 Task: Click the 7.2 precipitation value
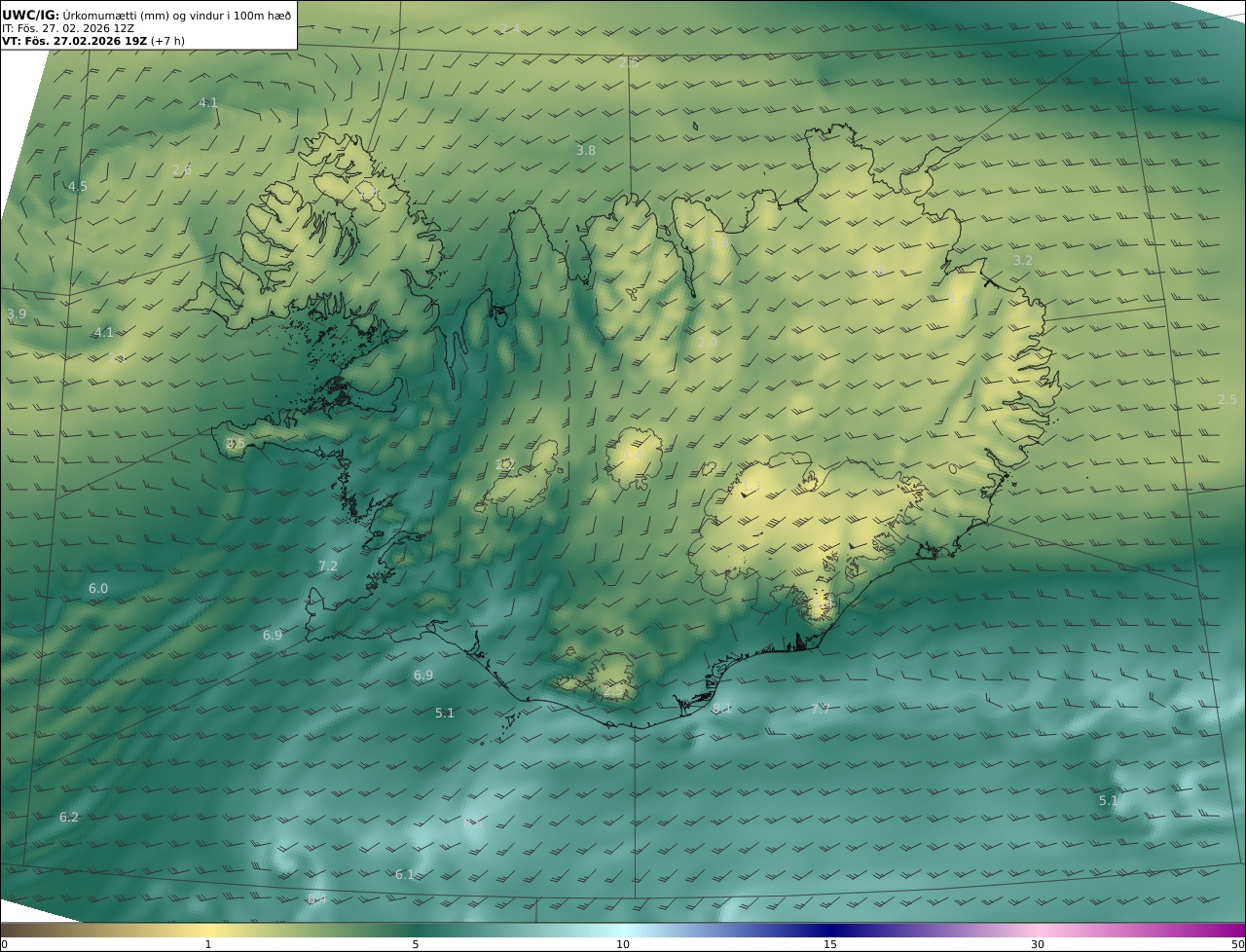(328, 566)
